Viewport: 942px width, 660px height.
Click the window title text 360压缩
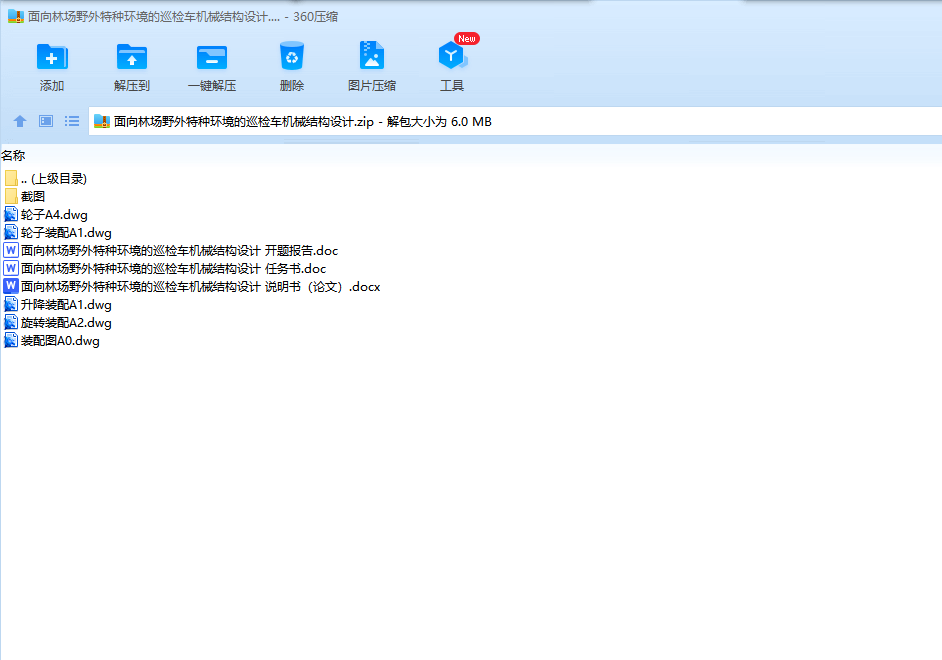315,17
